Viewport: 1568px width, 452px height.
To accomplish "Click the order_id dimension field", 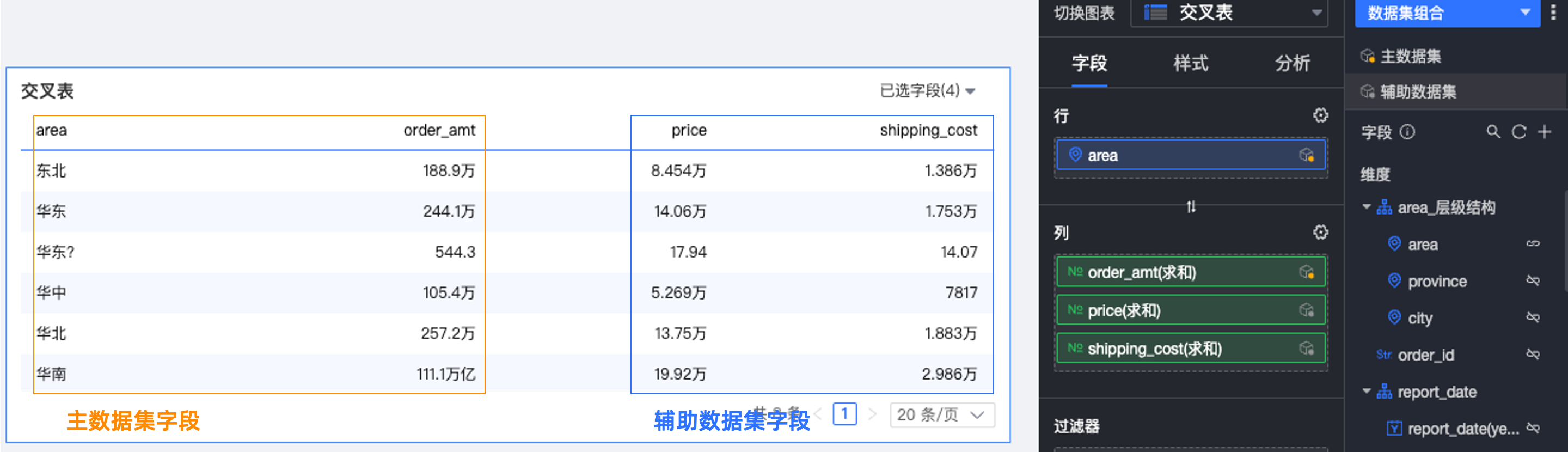I will pyautogui.click(x=1425, y=355).
